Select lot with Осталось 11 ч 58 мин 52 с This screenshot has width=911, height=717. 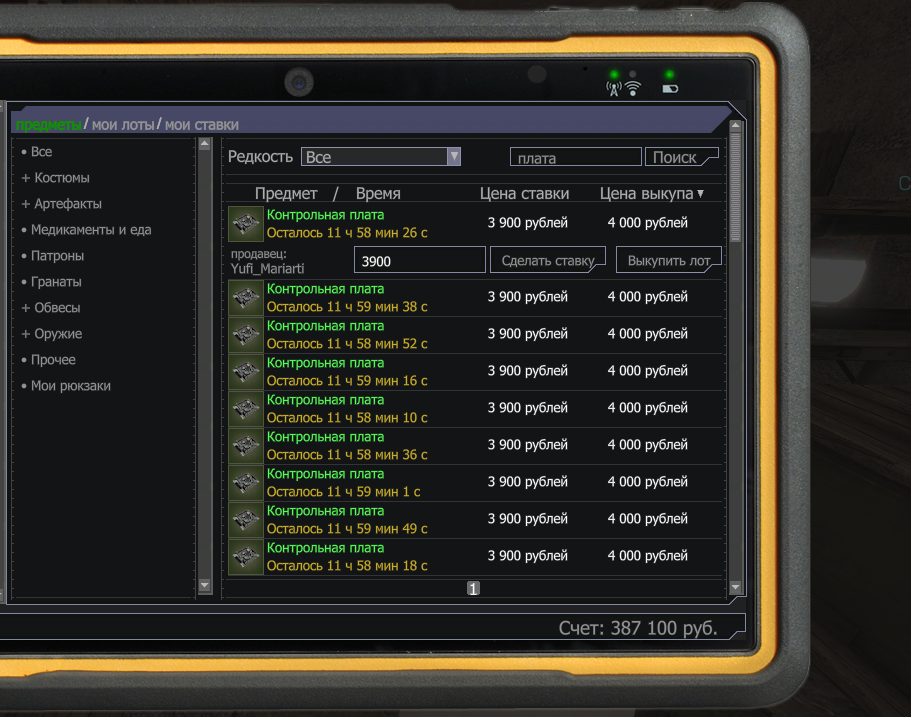pyautogui.click(x=475, y=335)
